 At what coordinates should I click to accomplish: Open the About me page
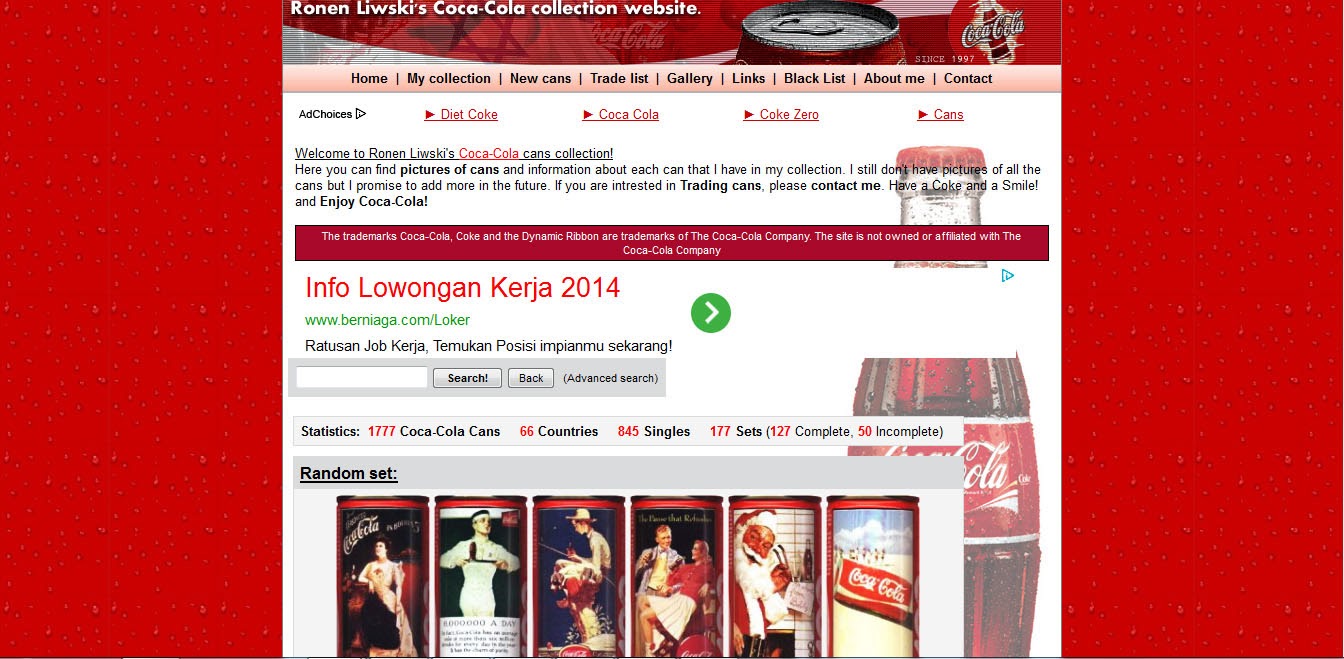click(894, 79)
